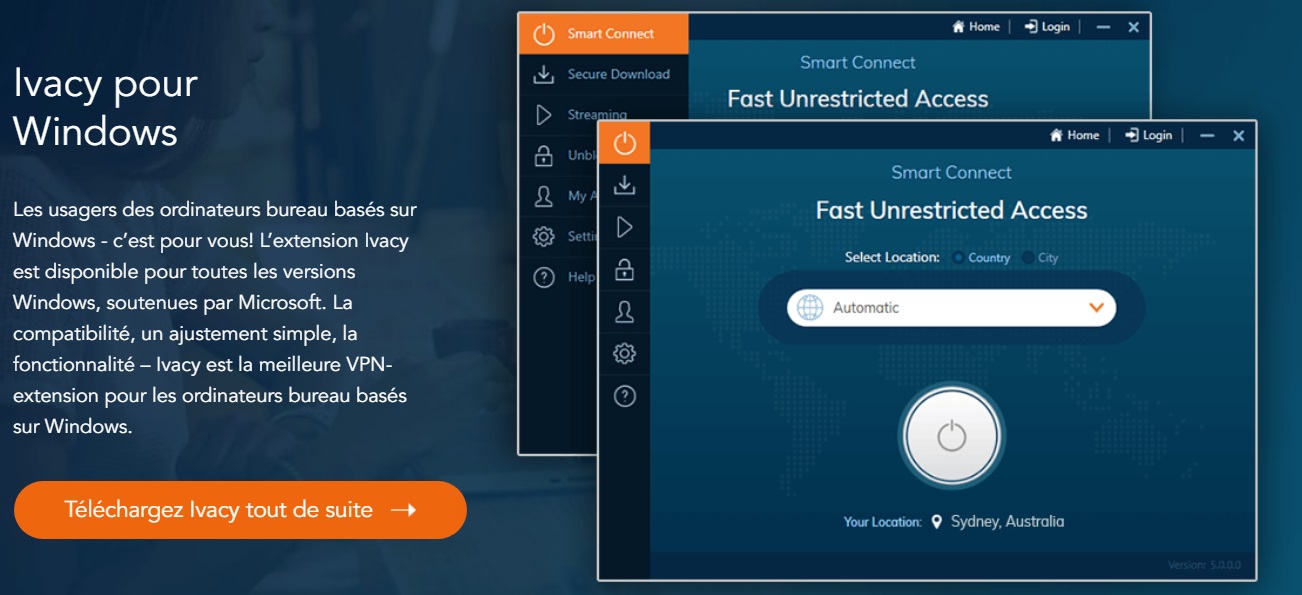Switch to Secure Download tab in back window

604,74
